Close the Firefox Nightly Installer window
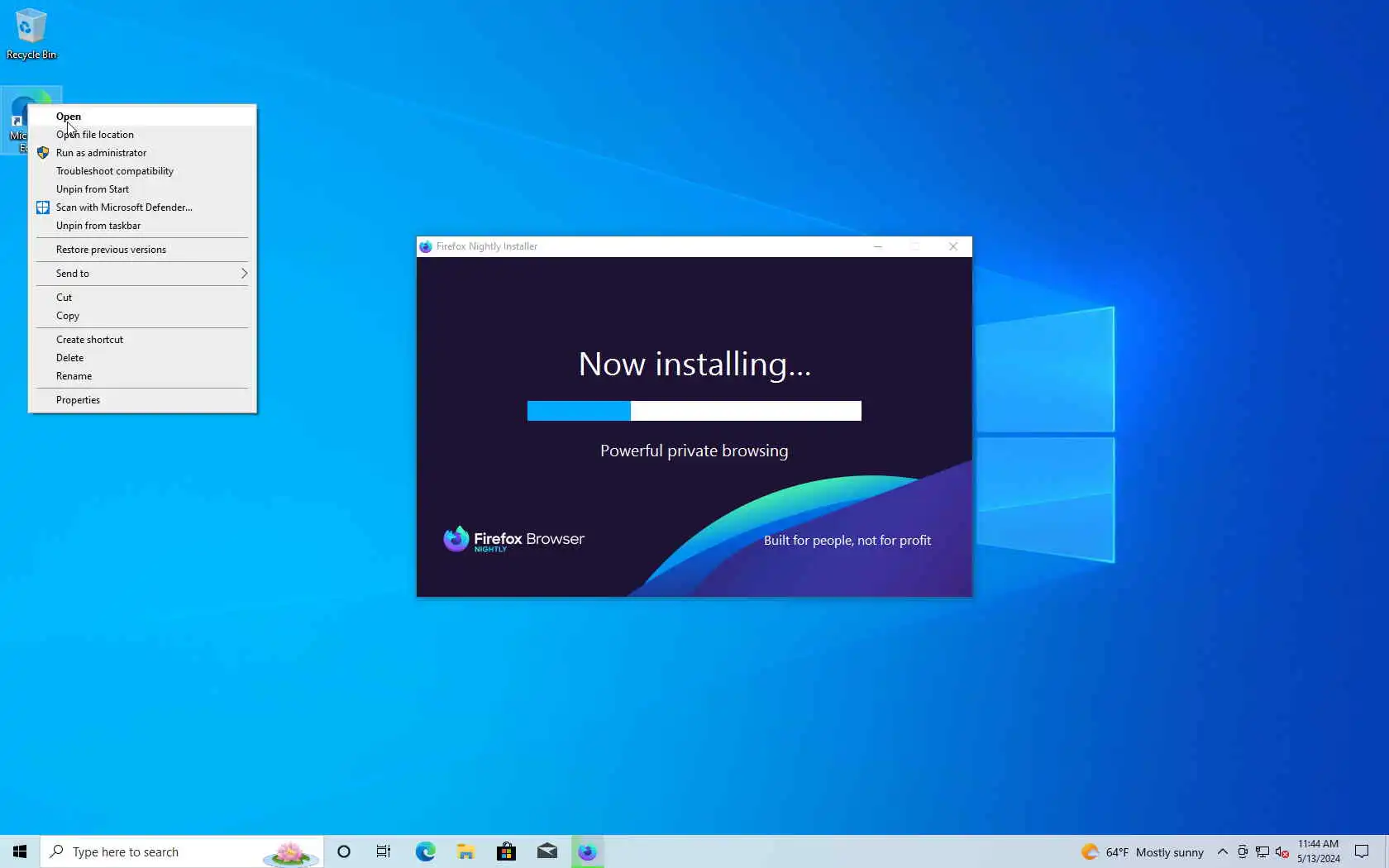This screenshot has width=1389, height=868. [x=953, y=246]
